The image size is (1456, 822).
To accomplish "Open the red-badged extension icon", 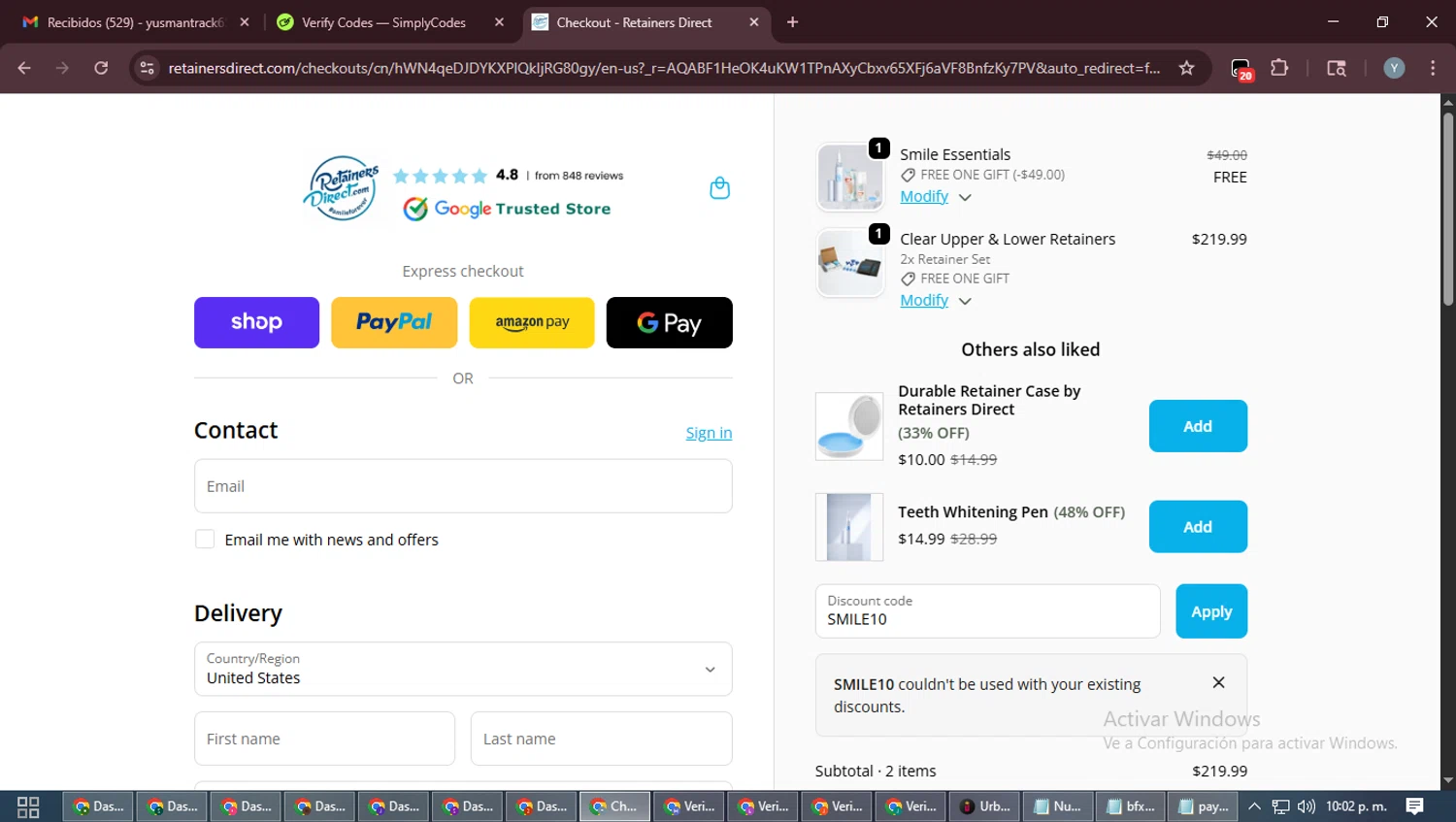I will [1241, 69].
